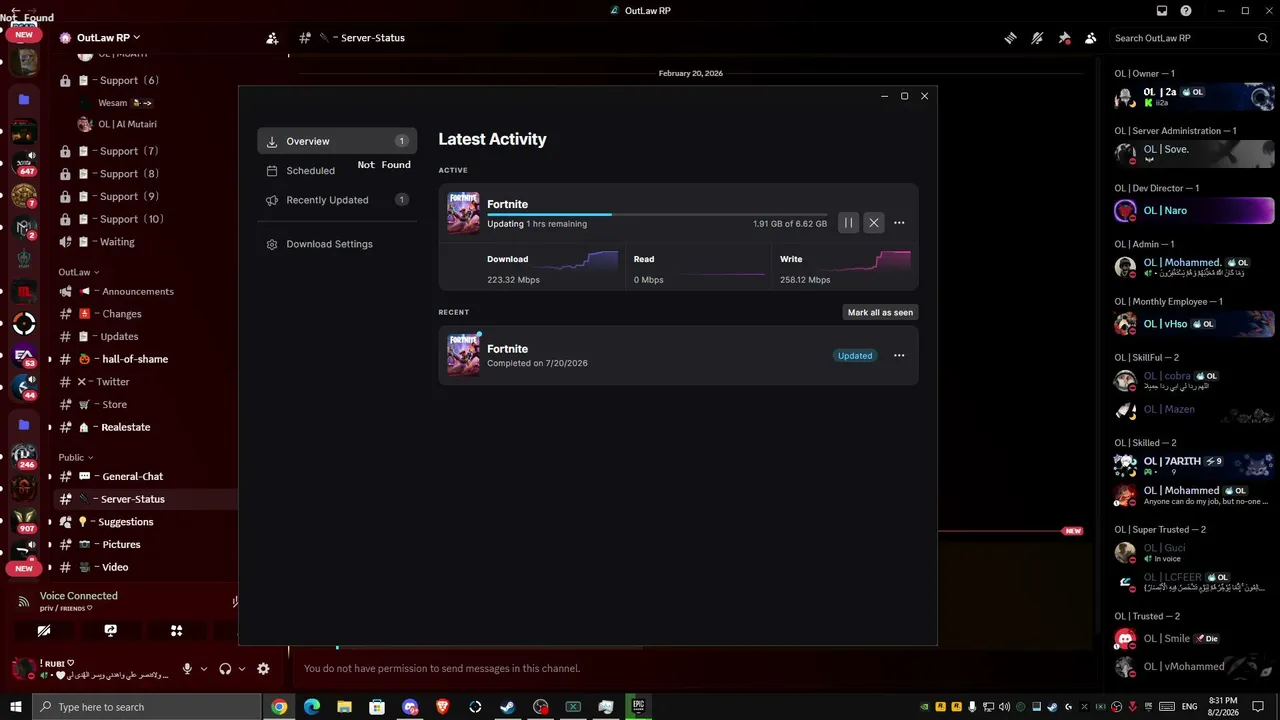Click the Windows taskbar search box
The image size is (1280, 720).
click(x=148, y=707)
